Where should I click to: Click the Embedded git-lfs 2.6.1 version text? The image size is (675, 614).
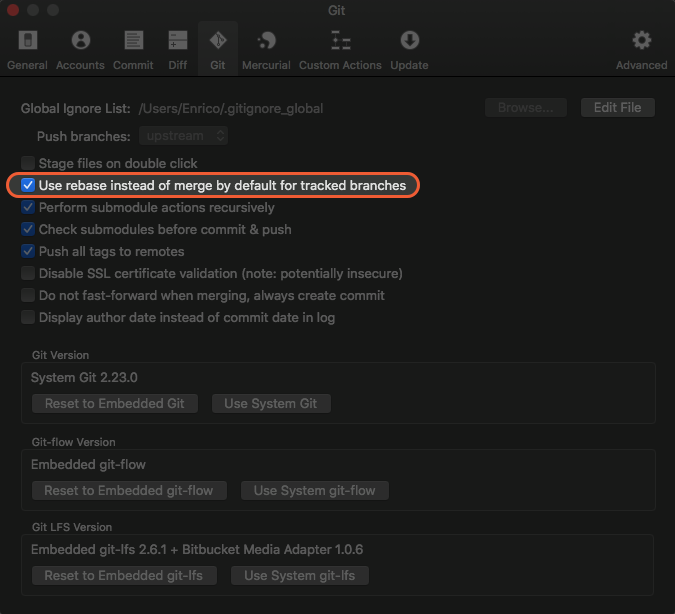(x=197, y=549)
